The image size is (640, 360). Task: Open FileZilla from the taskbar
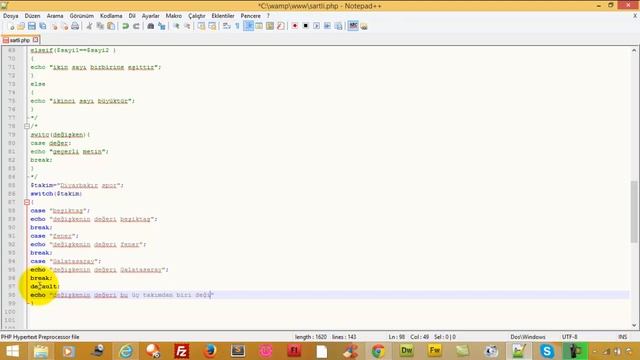[181, 351]
